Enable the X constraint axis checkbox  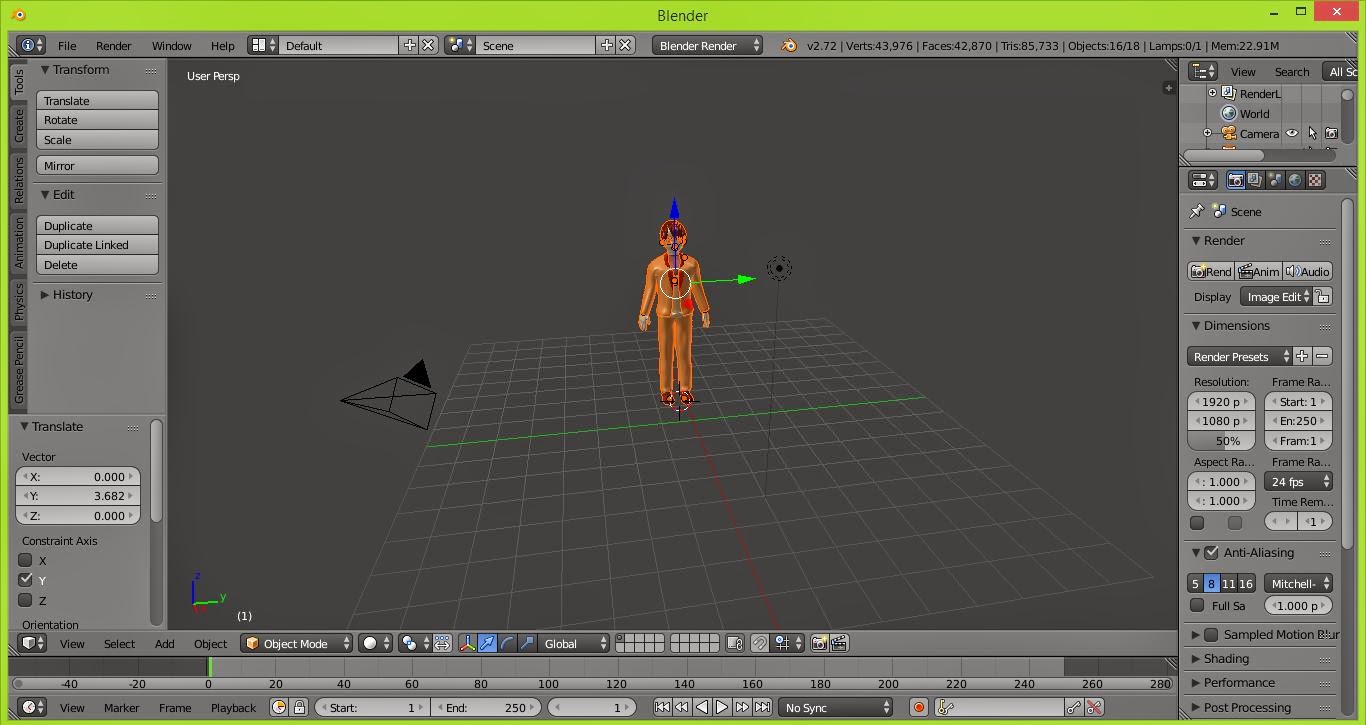tap(25, 560)
